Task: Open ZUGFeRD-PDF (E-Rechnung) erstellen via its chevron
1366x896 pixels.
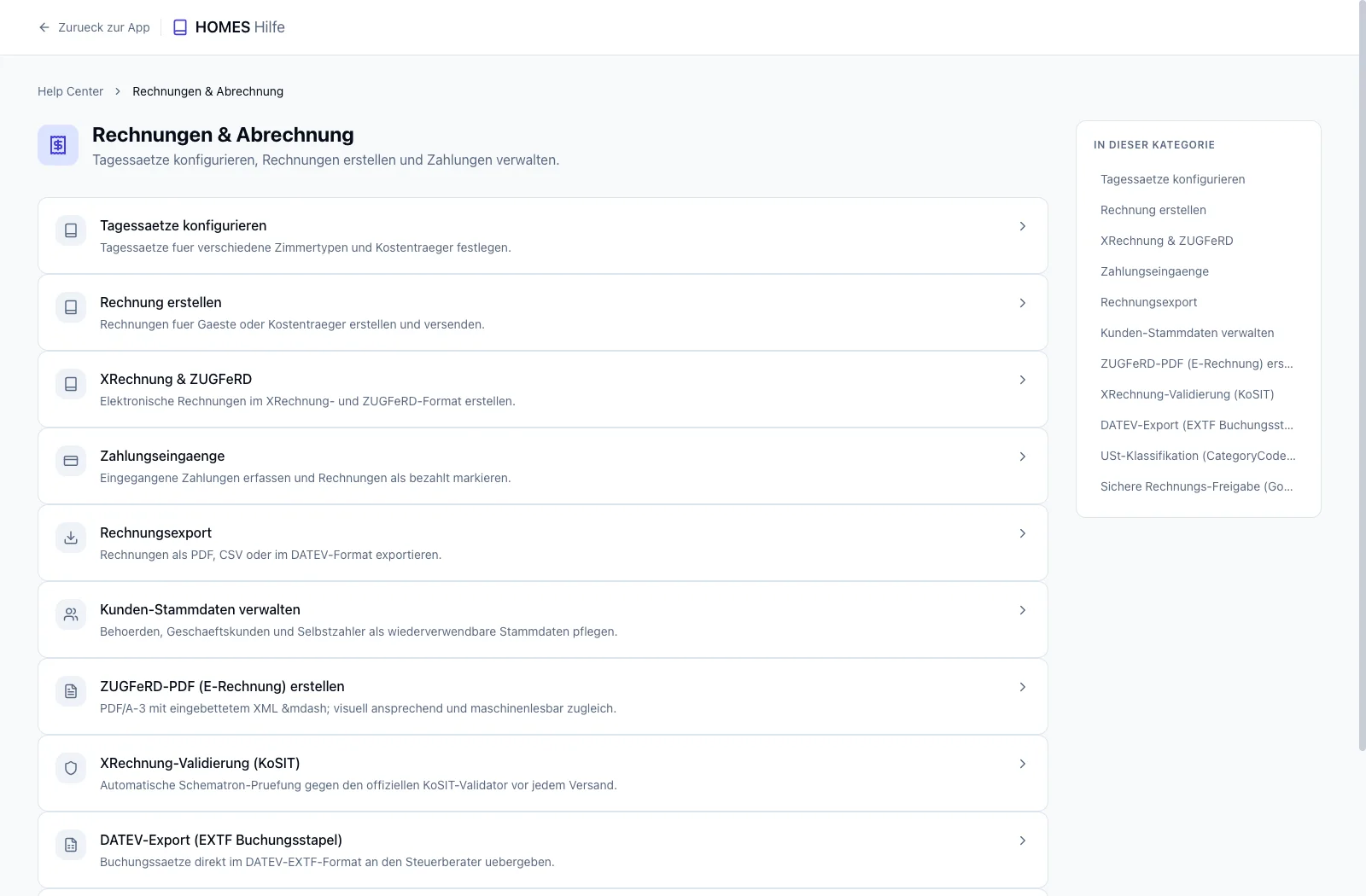Action: [x=1023, y=687]
